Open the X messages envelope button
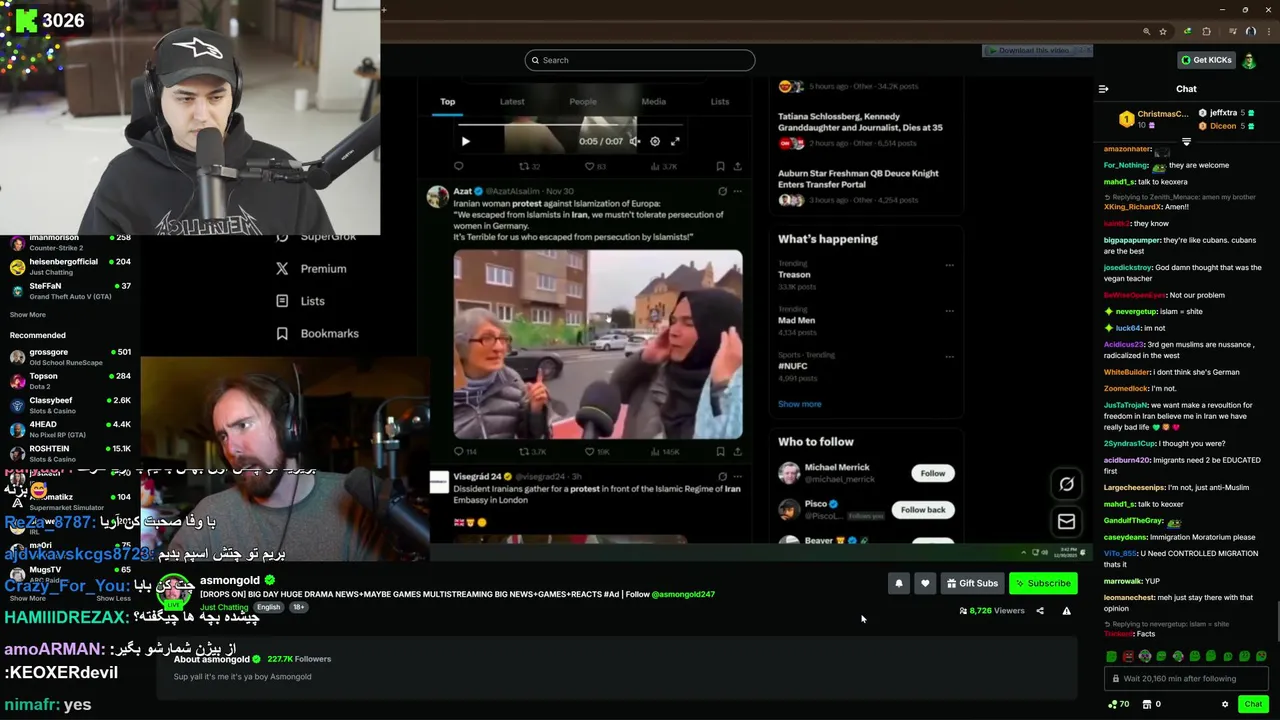The width and height of the screenshot is (1280, 720). pyautogui.click(x=1067, y=521)
